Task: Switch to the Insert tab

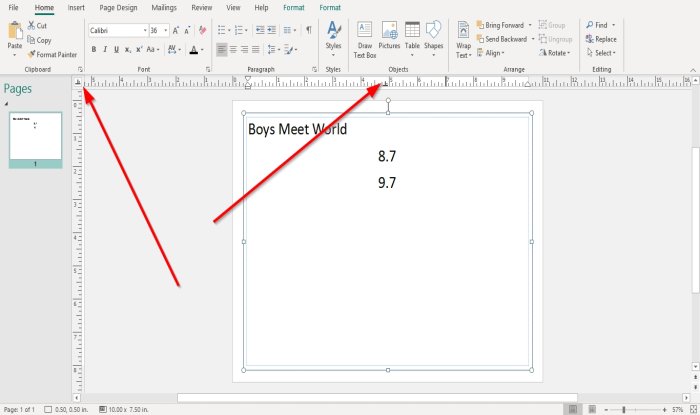Action: 76,8
